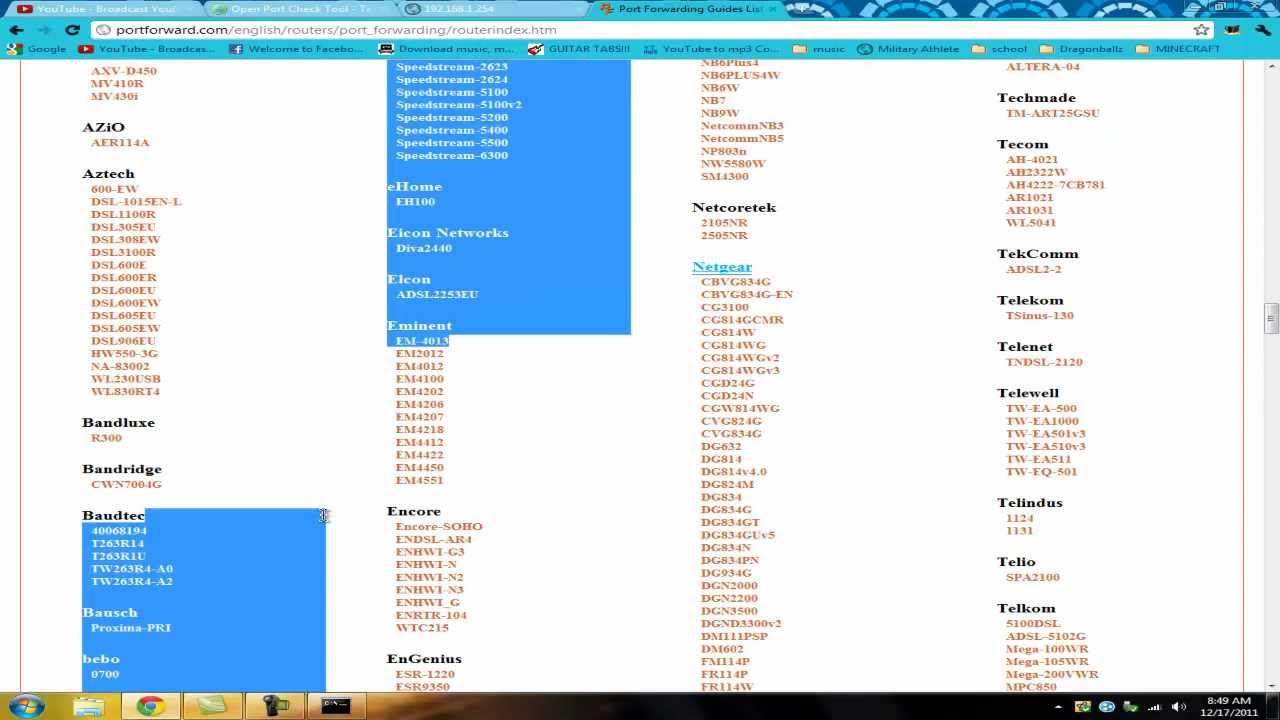The height and width of the screenshot is (720, 1280).
Task: Open the Netgear DGN2000 router guide
Action: 729,586
